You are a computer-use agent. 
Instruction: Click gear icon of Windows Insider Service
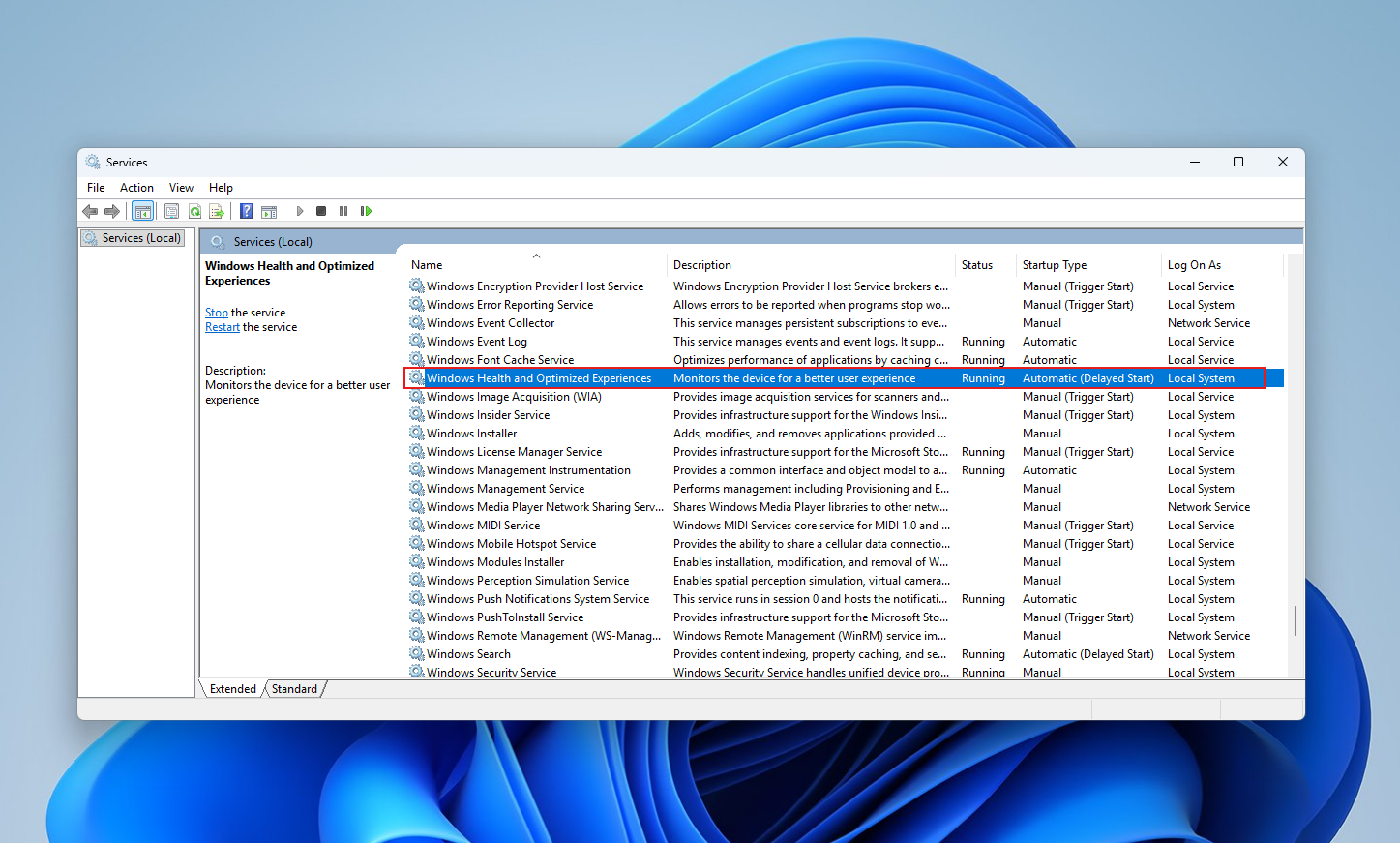coord(417,415)
